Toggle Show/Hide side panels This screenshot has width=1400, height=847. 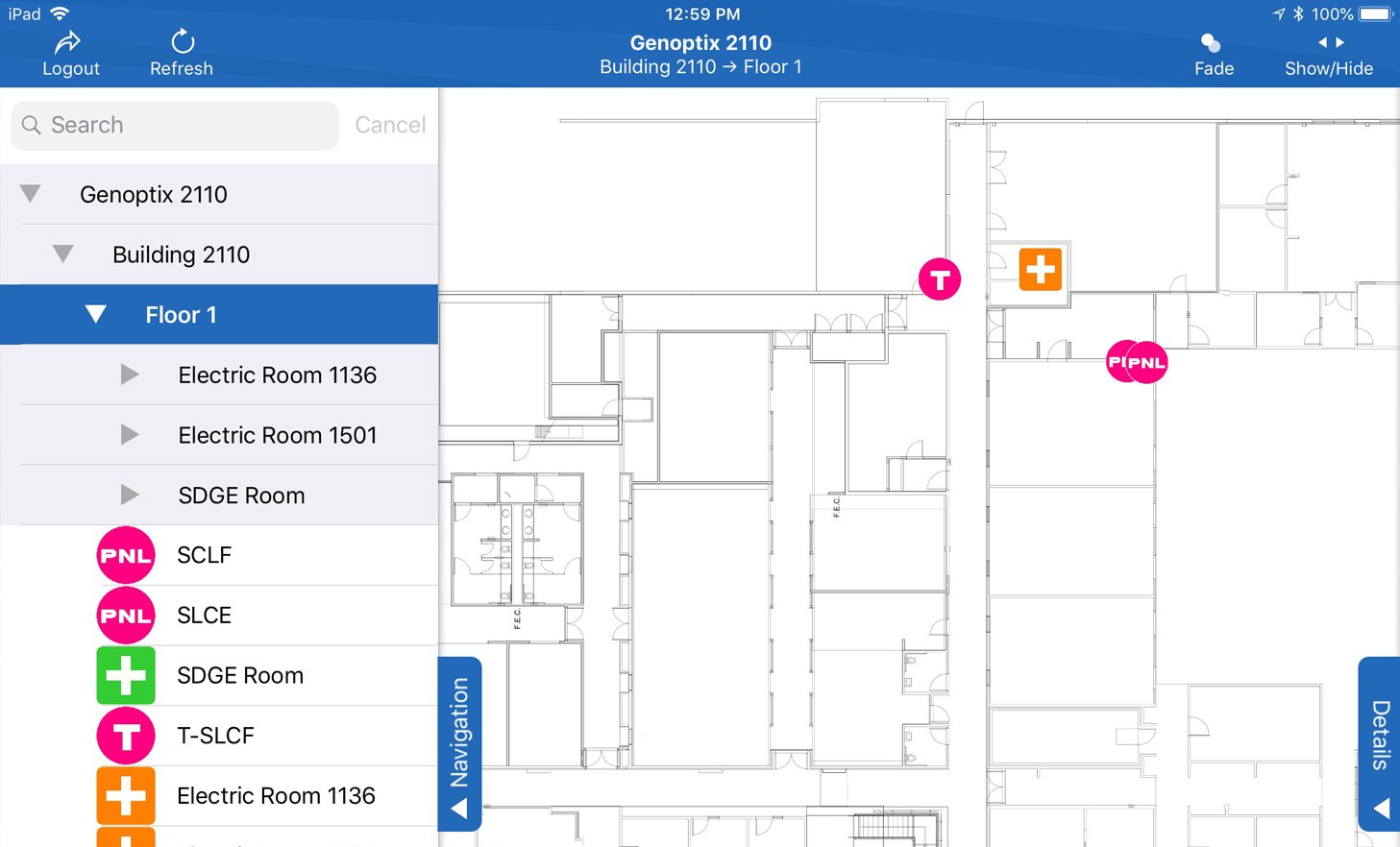[x=1328, y=54]
